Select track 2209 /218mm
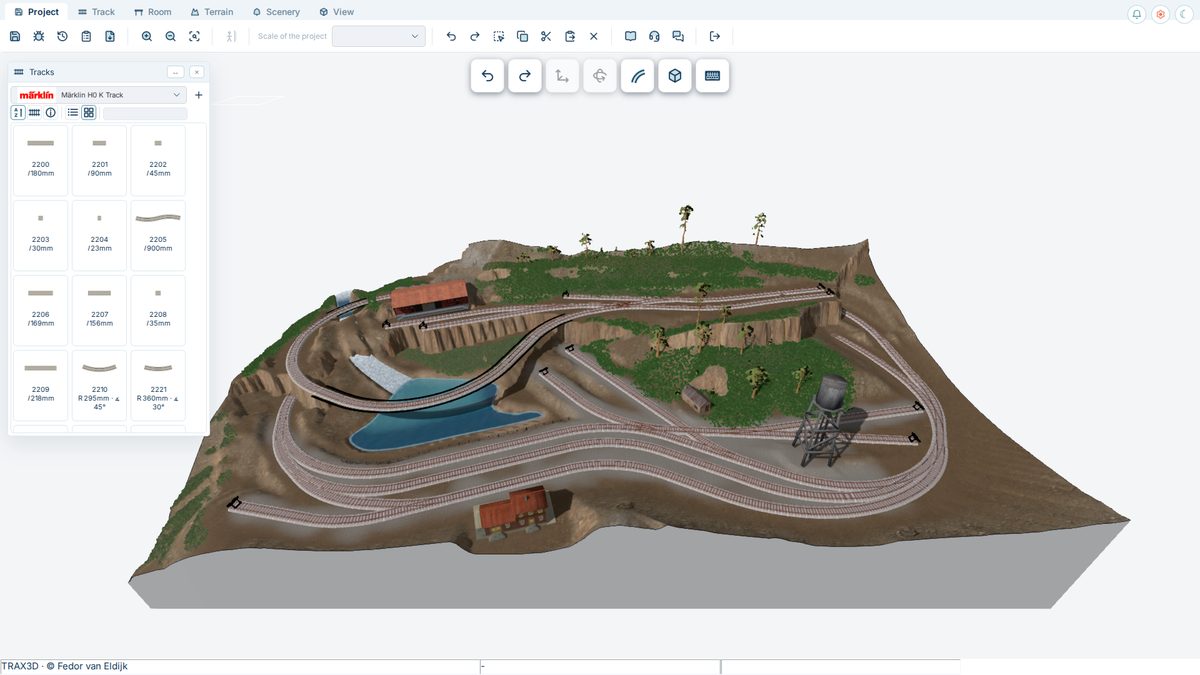This screenshot has height=675, width=1200. tap(40, 385)
